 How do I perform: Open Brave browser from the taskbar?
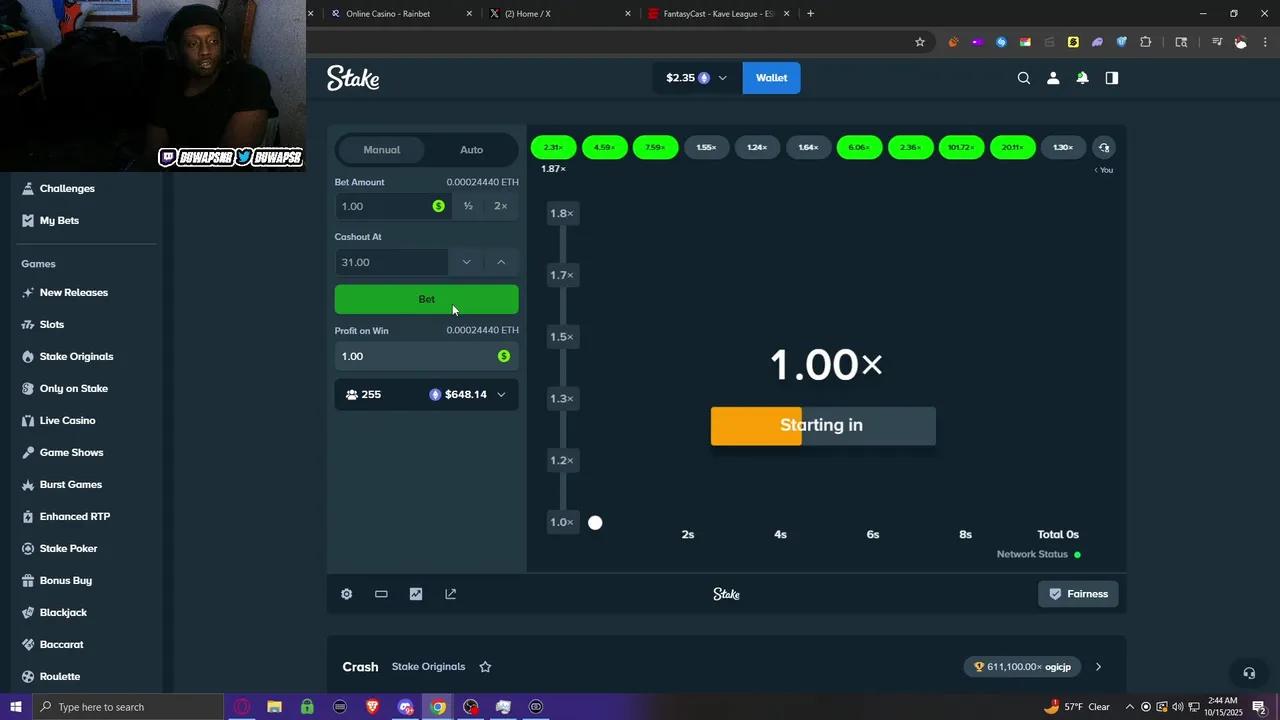tap(373, 707)
